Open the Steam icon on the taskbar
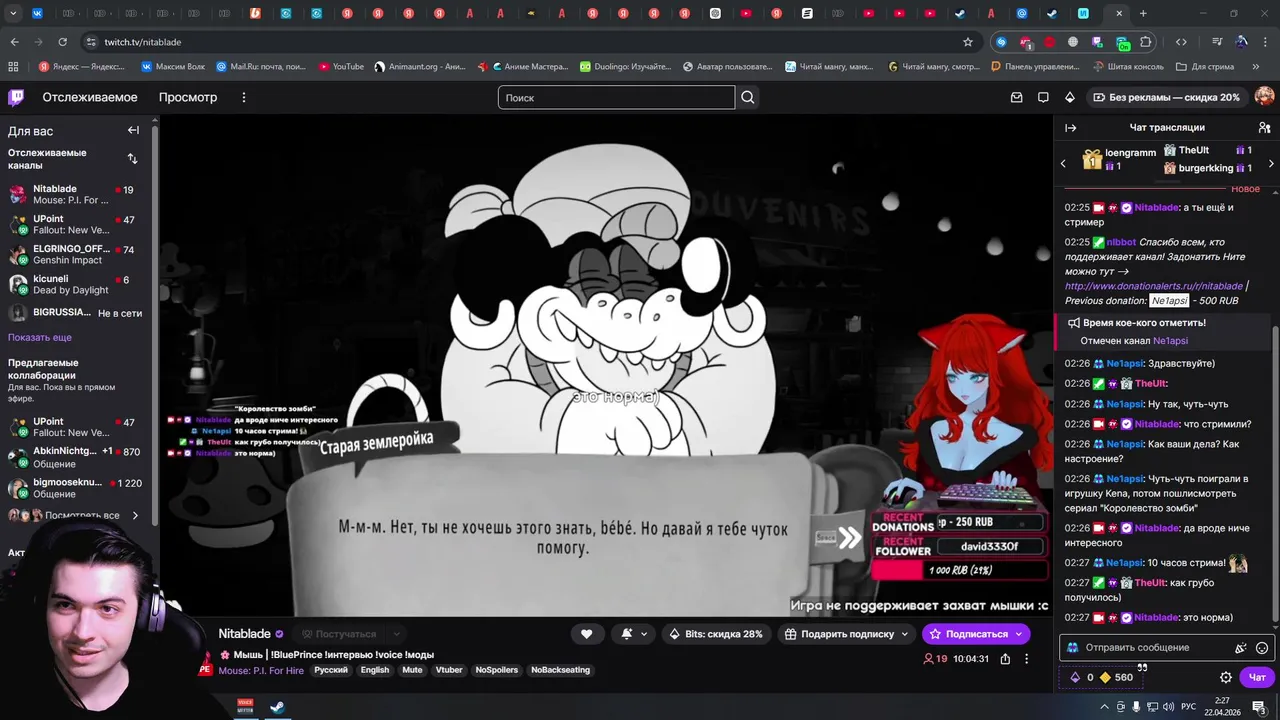 pos(277,707)
